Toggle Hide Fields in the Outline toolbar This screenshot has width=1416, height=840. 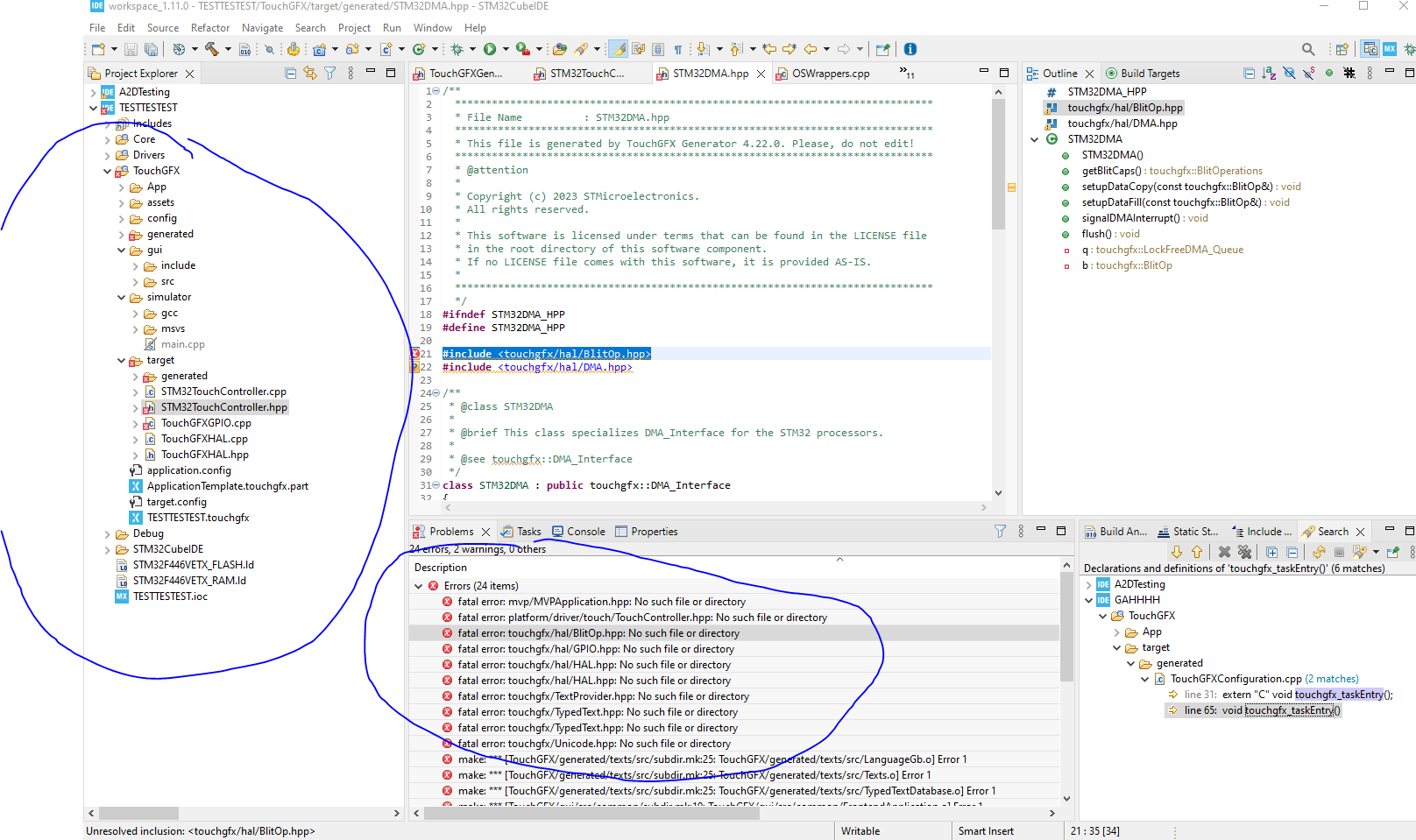pyautogui.click(x=1289, y=74)
